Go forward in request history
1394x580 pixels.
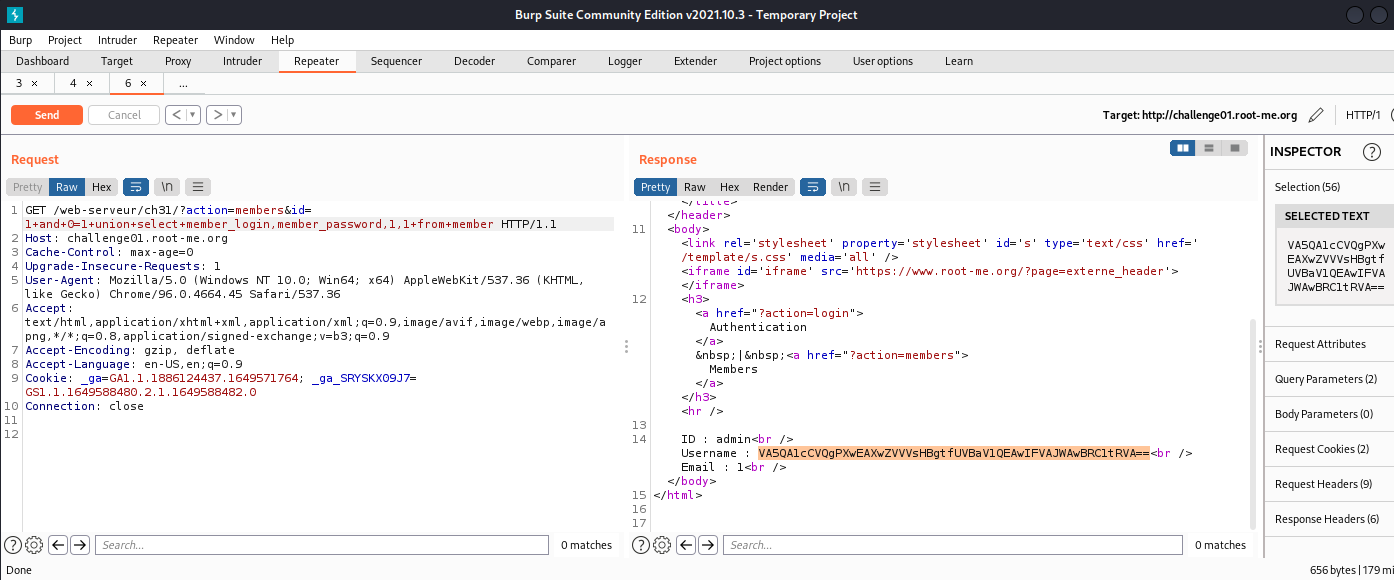point(217,115)
